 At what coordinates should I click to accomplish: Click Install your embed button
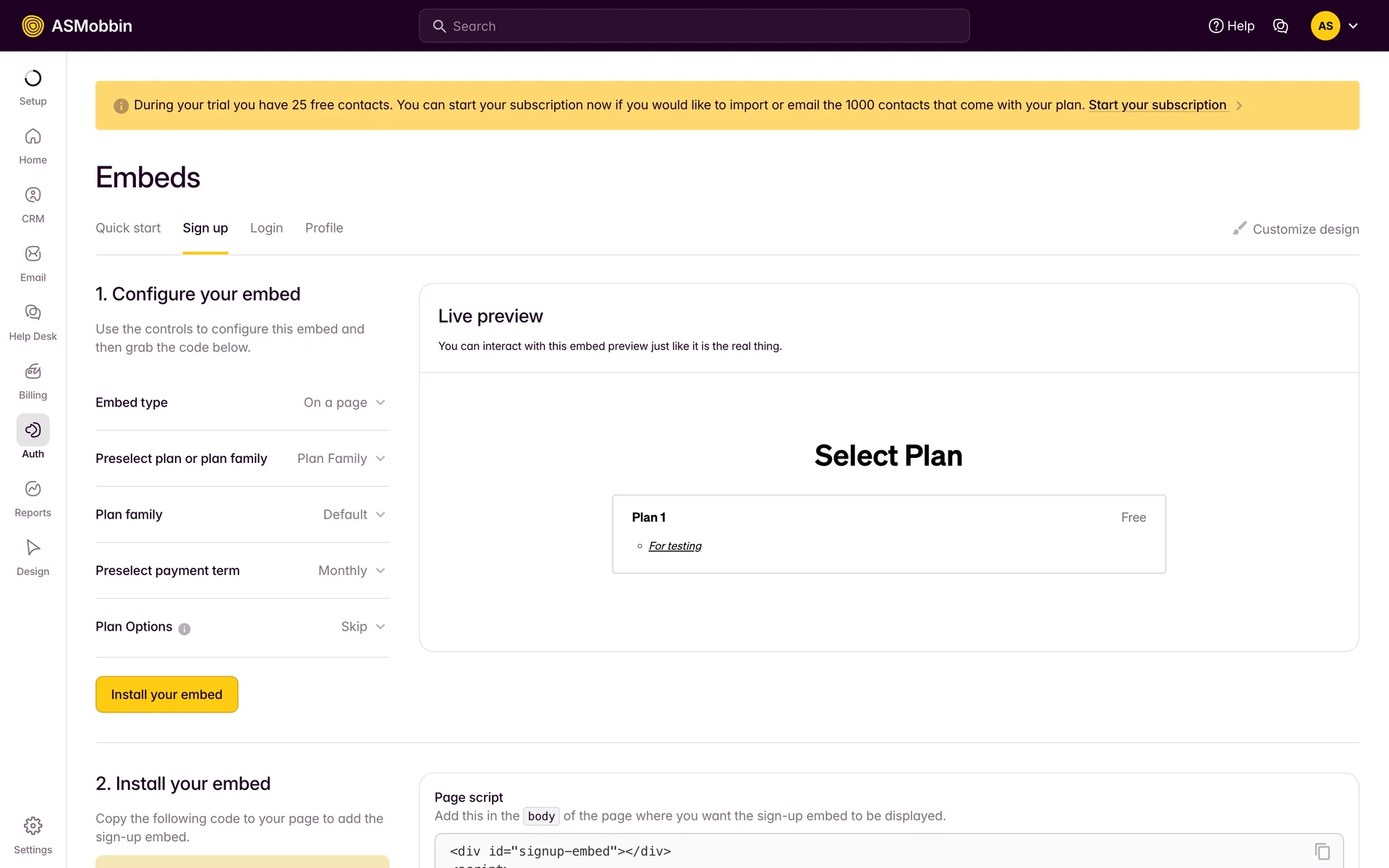(x=166, y=694)
